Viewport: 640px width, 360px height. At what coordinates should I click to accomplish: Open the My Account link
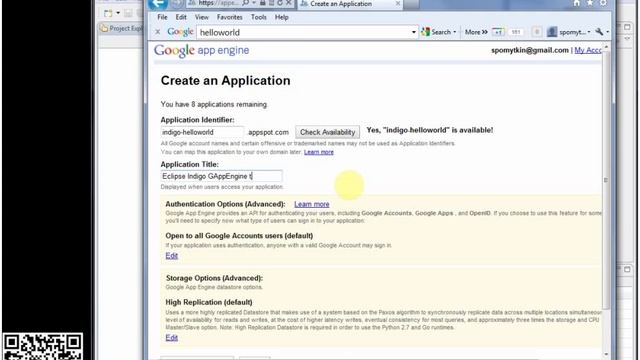click(588, 50)
